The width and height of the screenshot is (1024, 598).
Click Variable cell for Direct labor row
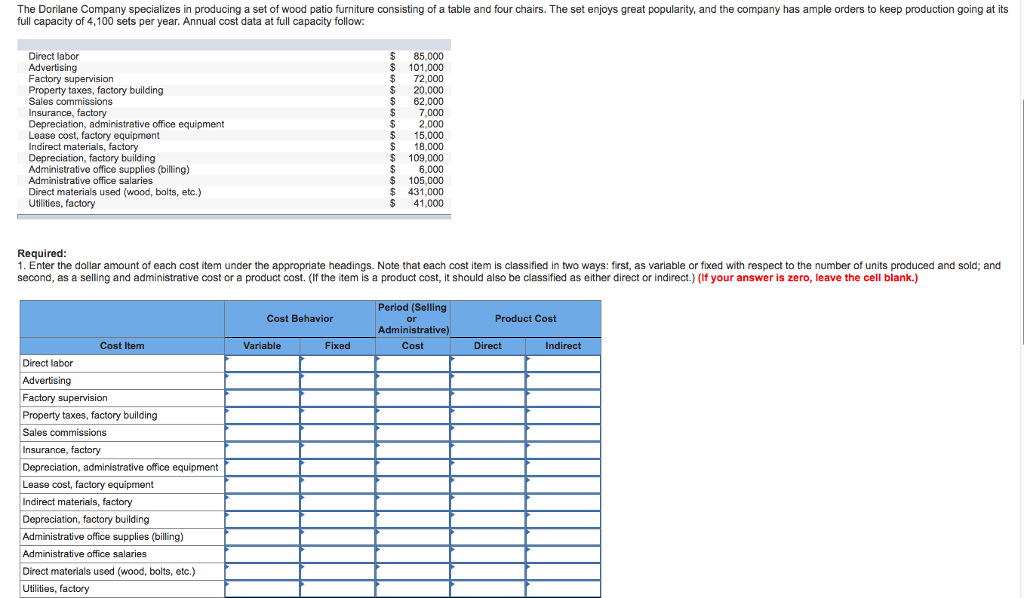click(x=263, y=364)
